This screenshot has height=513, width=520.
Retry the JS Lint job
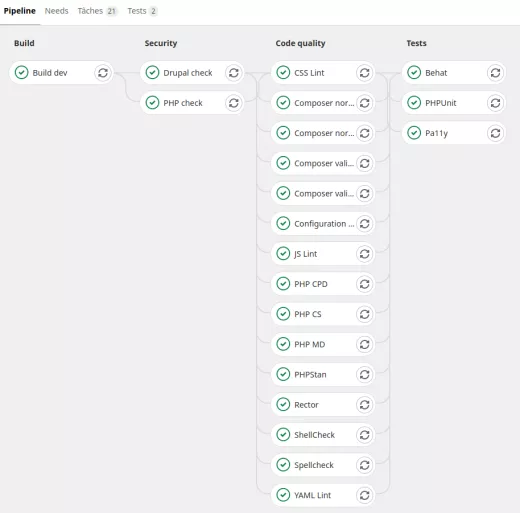(365, 254)
